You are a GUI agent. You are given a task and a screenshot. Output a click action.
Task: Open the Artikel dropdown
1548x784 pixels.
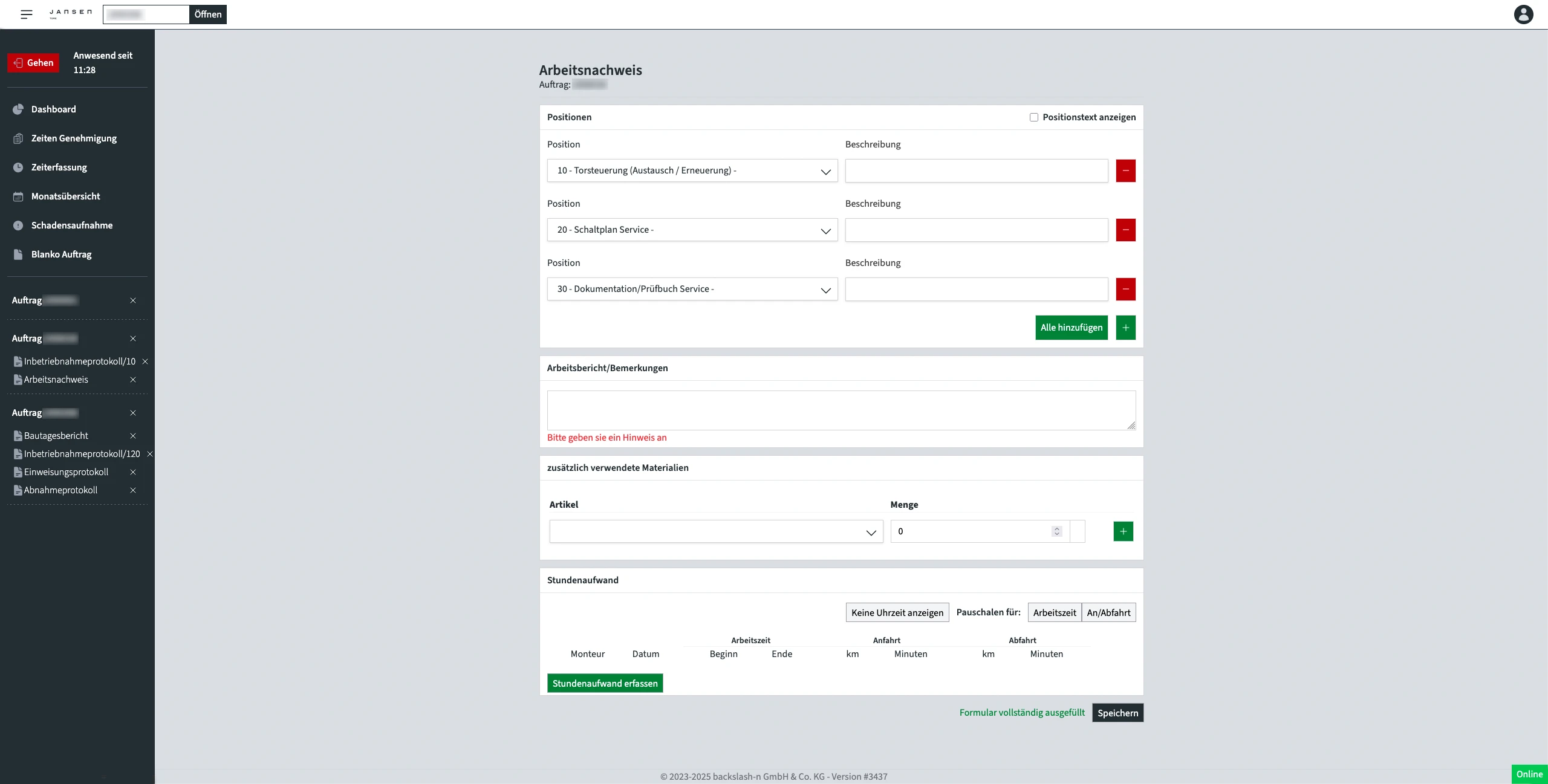tap(715, 531)
